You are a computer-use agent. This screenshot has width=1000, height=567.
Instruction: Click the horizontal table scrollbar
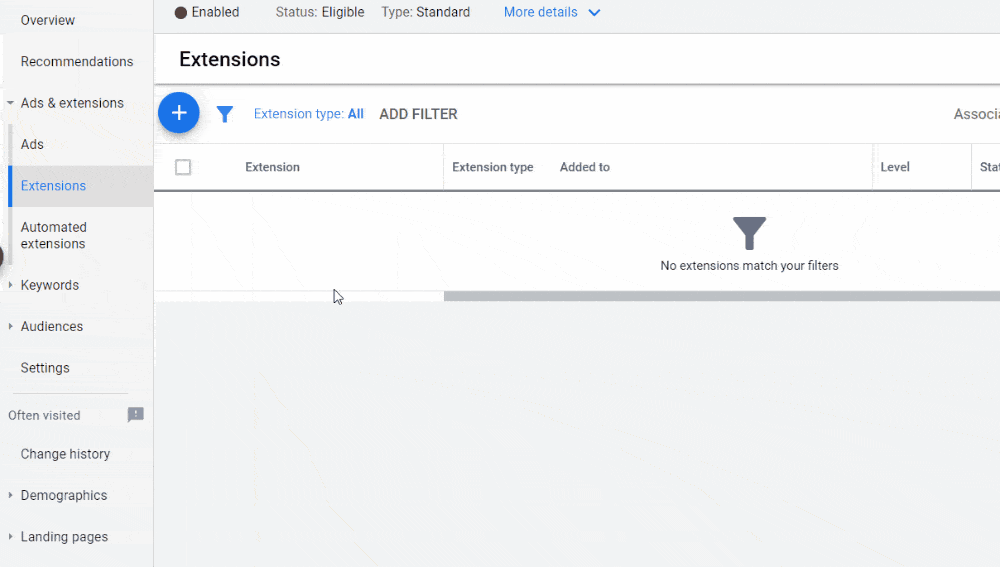[721, 296]
